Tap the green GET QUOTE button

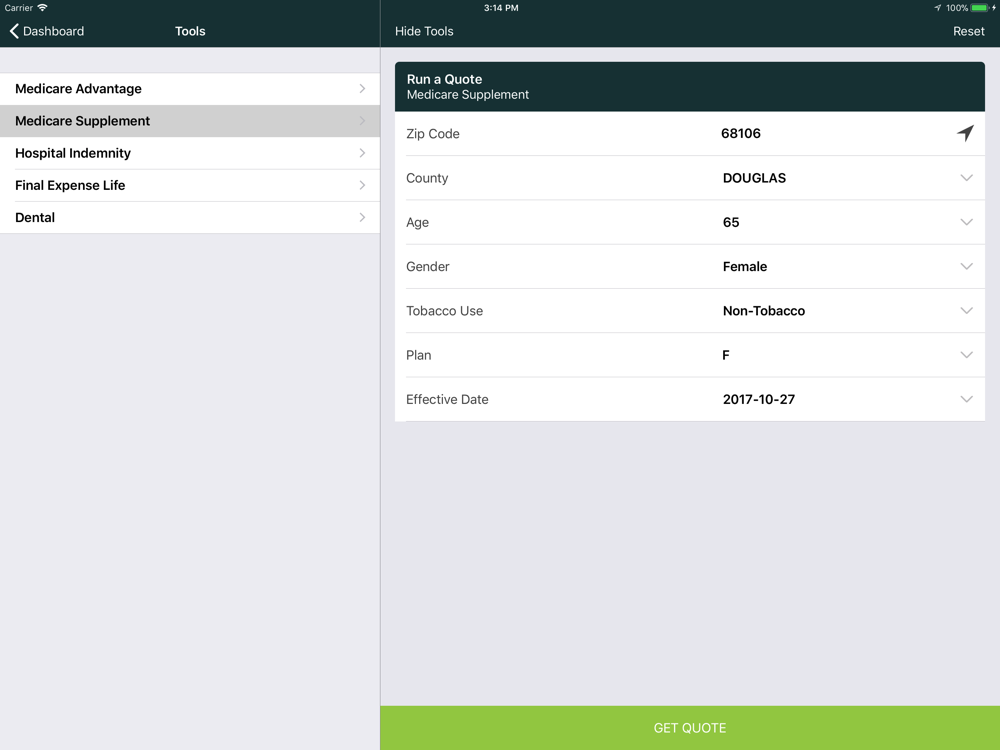[x=690, y=728]
